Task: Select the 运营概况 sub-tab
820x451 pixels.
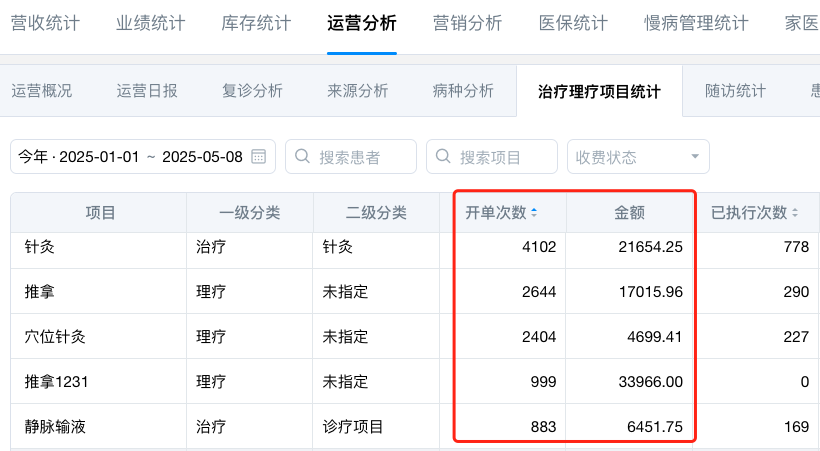Action: pos(42,91)
